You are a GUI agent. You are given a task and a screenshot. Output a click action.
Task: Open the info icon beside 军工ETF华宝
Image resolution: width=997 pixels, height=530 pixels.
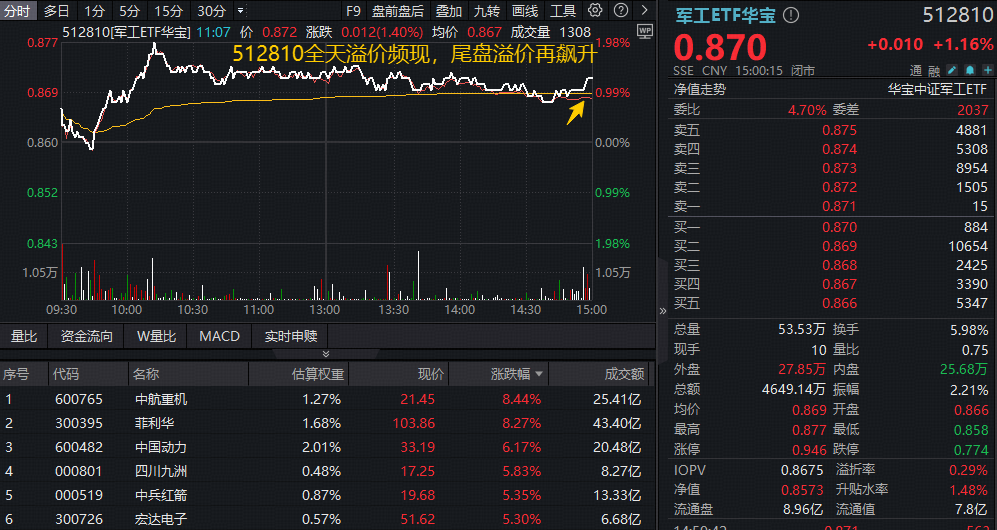click(790, 15)
